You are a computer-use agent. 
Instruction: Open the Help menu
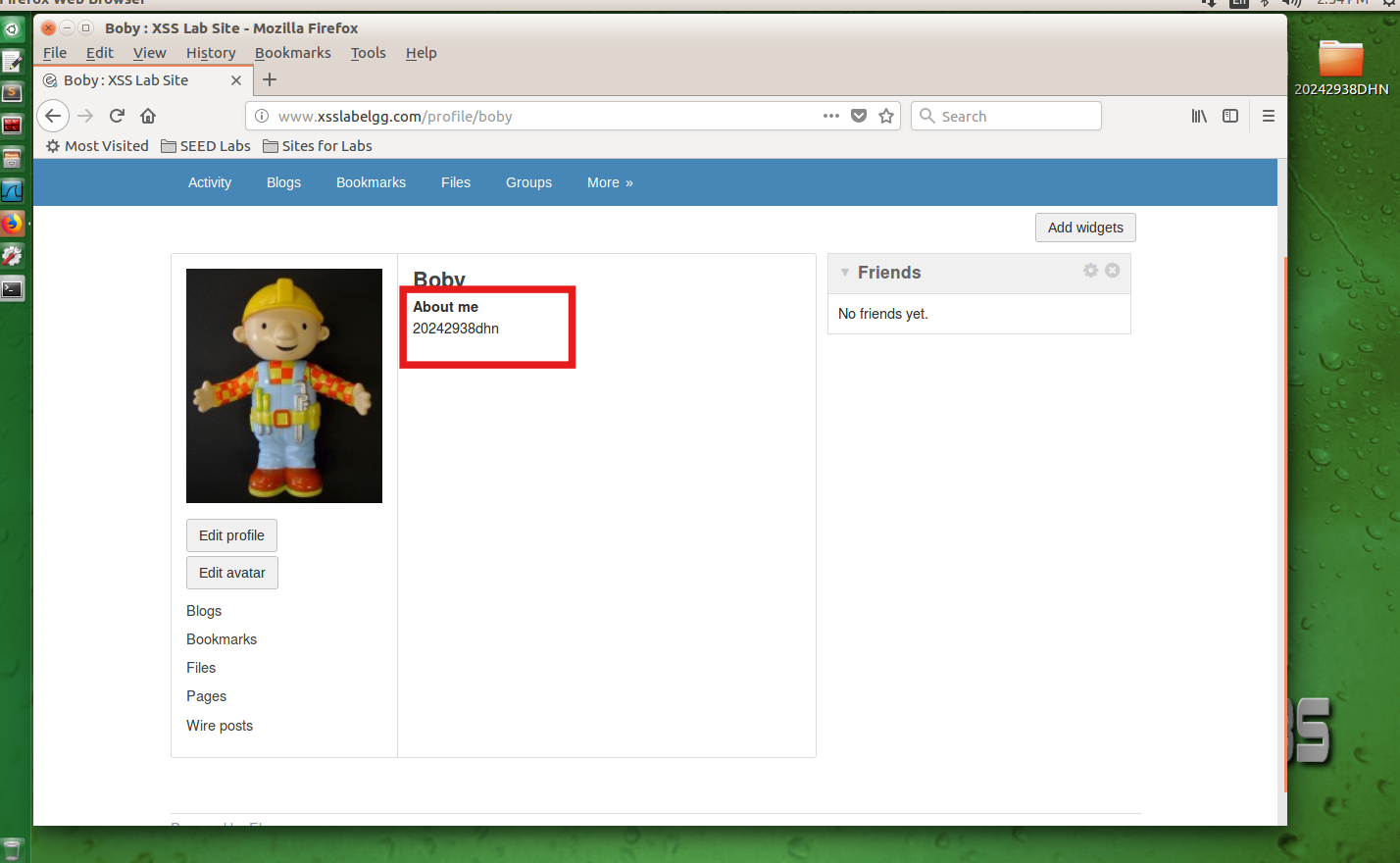(x=422, y=53)
